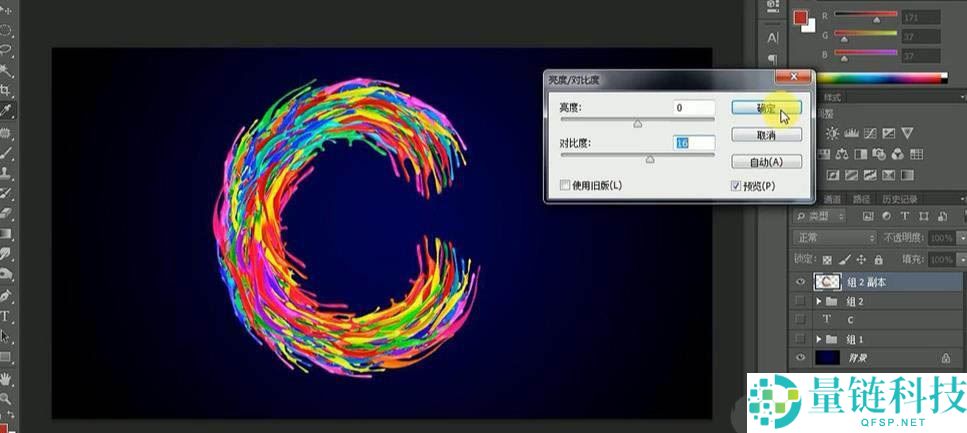967x433 pixels.
Task: Click the 对比度 contrast slider handle
Action: 649,159
